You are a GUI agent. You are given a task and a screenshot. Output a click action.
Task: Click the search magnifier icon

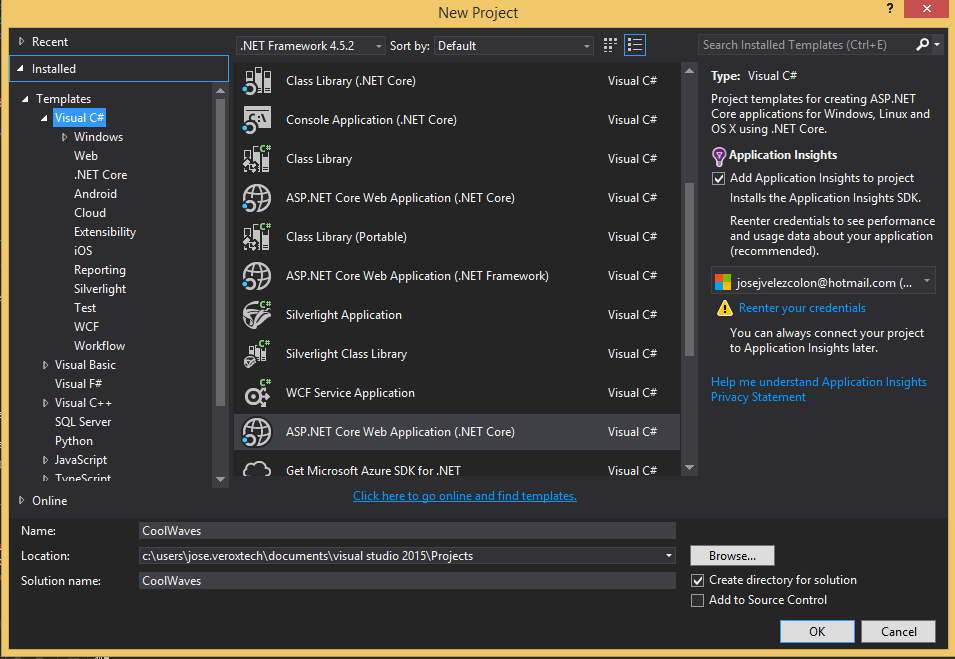click(x=920, y=45)
